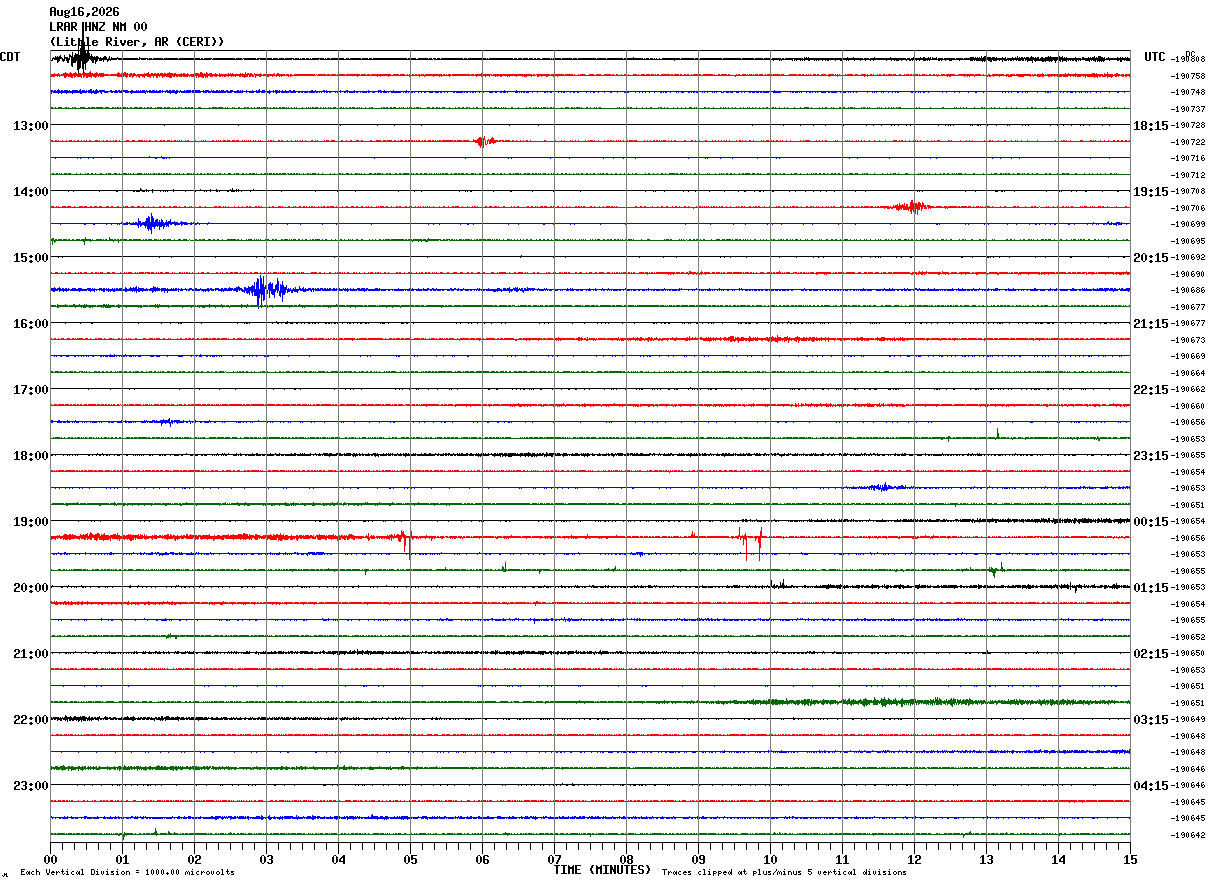The height and width of the screenshot is (886, 1210).
Task: Click the vertical division microvolts note
Action: 127,873
